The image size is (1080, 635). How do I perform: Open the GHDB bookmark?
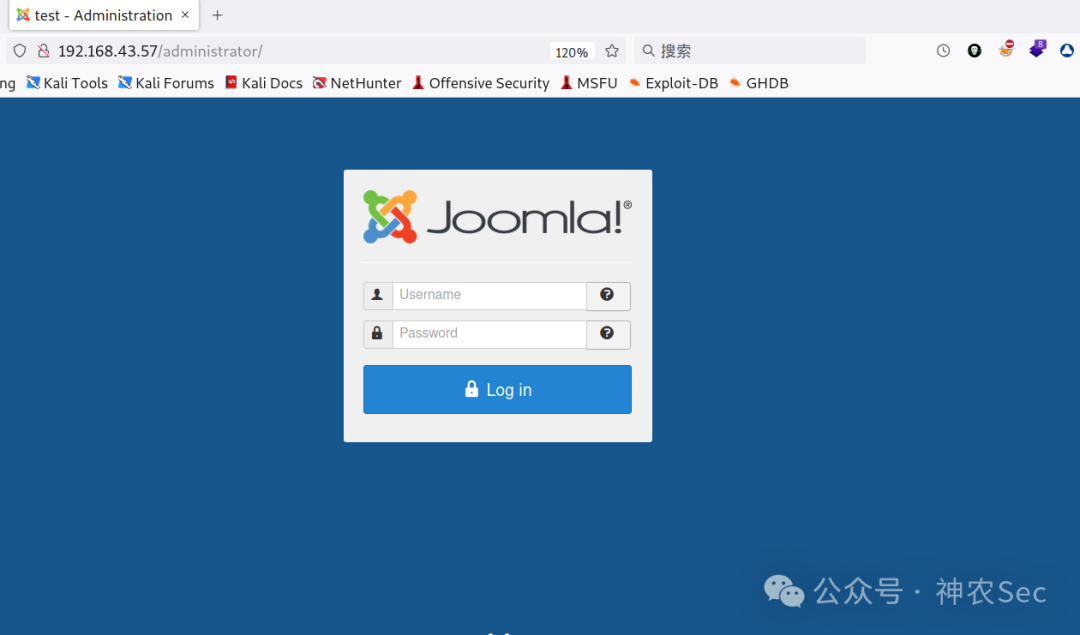758,83
